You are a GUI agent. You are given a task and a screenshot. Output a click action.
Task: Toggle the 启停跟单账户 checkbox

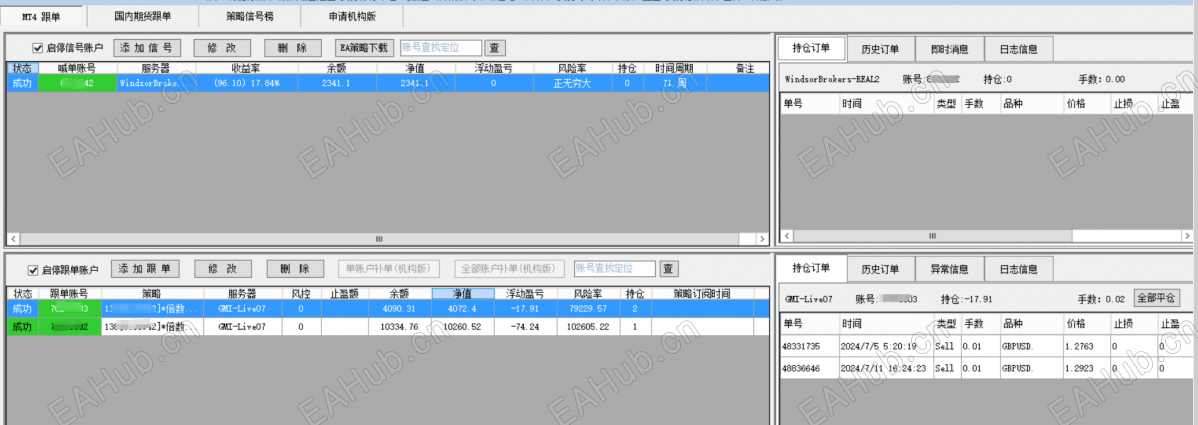point(33,270)
